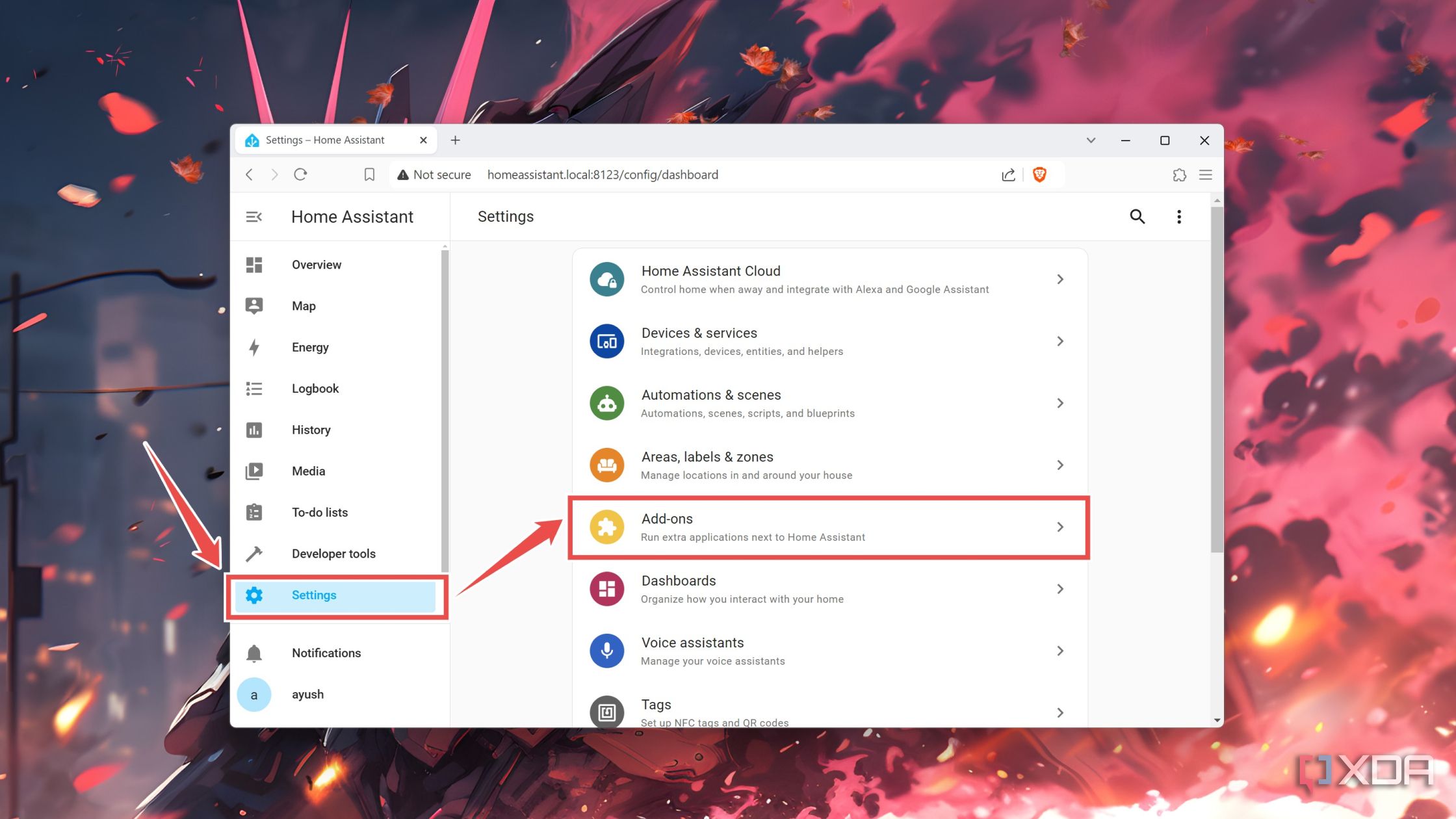The width and height of the screenshot is (1456, 819).
Task: Open the Logbook from the sidebar
Action: pos(254,388)
